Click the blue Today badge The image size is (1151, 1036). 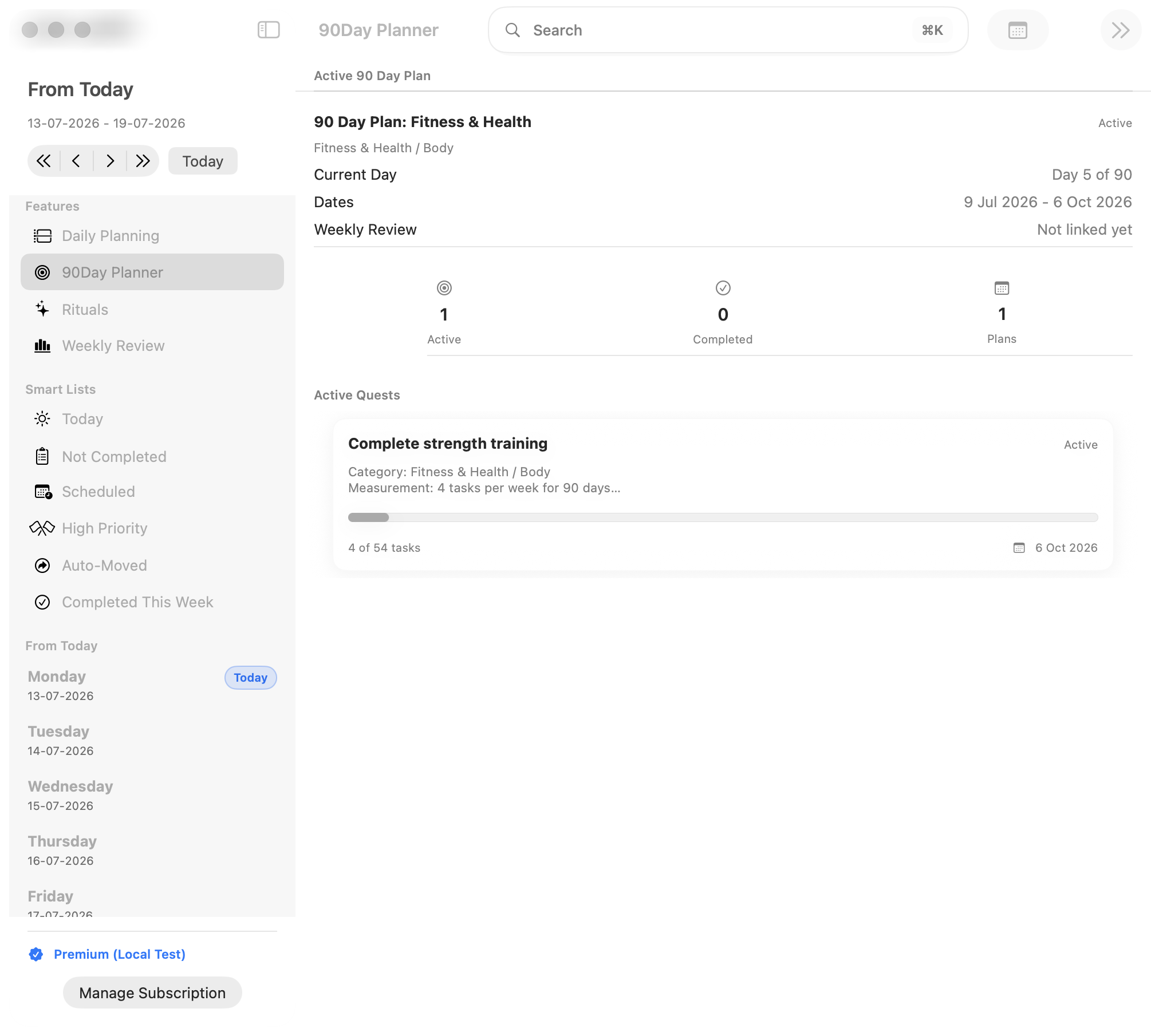pyautogui.click(x=251, y=678)
